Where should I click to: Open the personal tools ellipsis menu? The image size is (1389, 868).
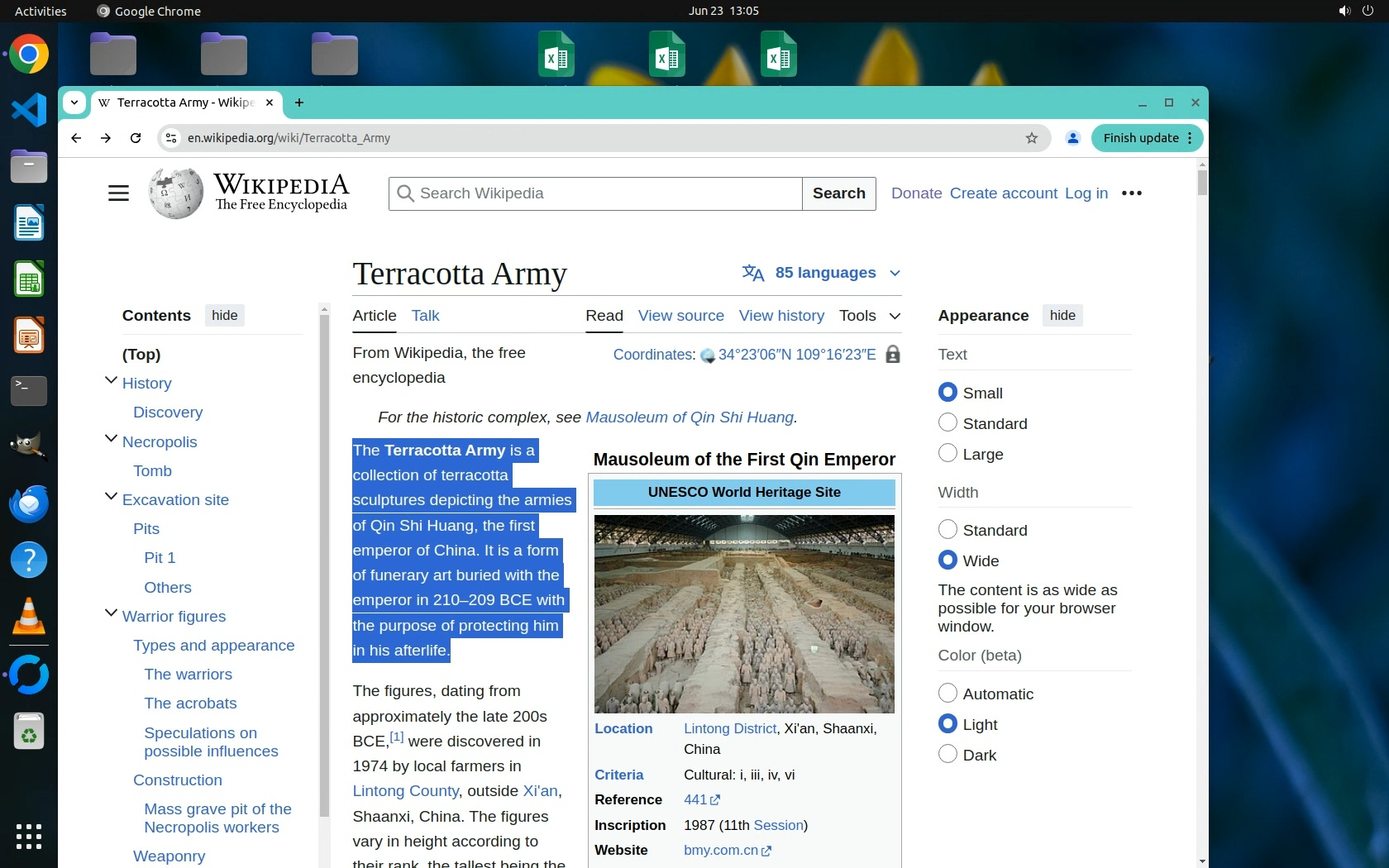tap(1131, 193)
